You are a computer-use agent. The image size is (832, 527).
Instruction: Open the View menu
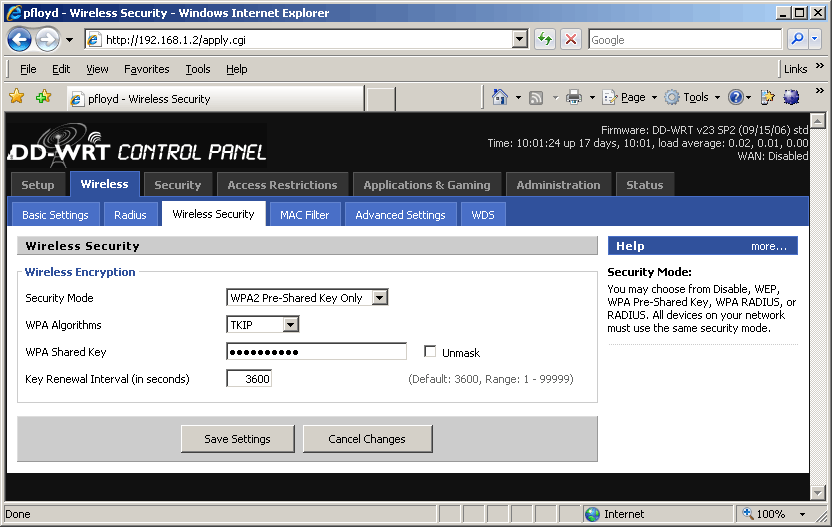click(x=97, y=69)
